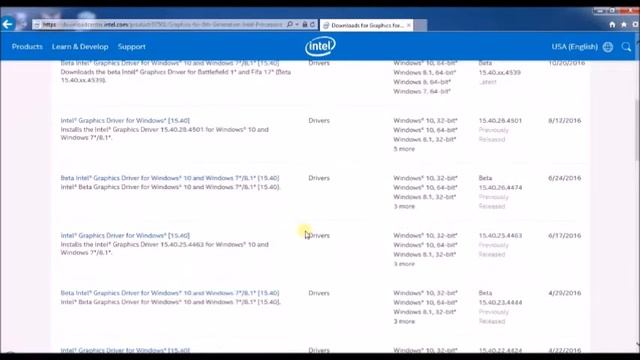Open Favorites star icon

coord(624,24)
